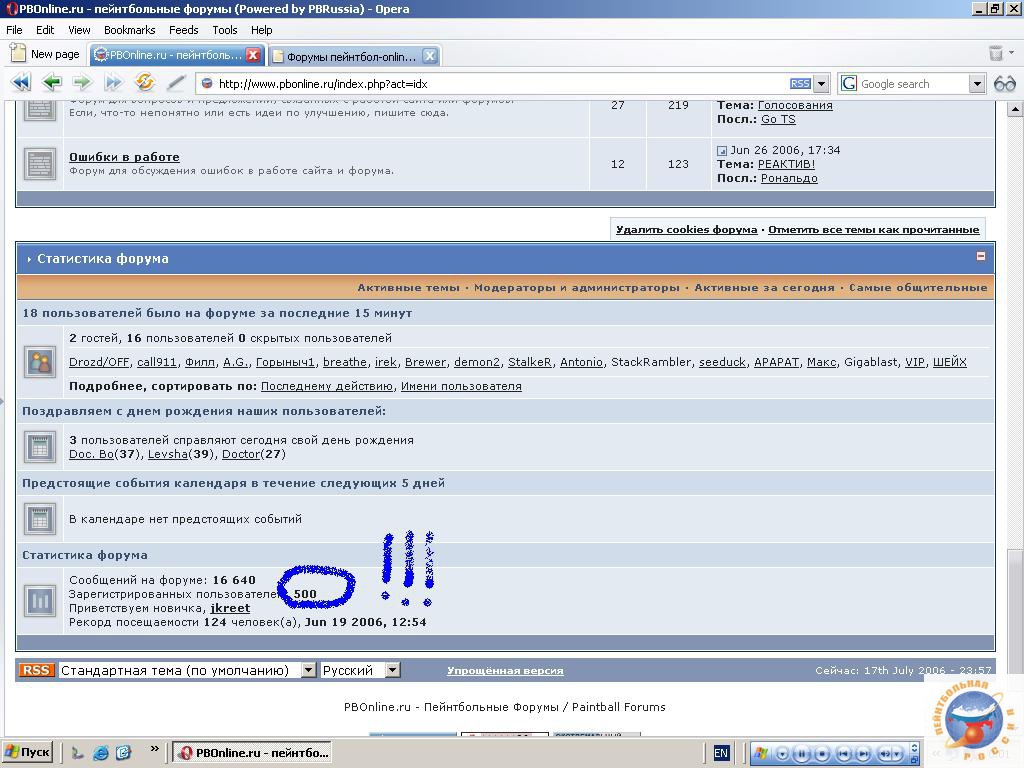
Task: Click the Google icon in search box
Action: (x=848, y=84)
